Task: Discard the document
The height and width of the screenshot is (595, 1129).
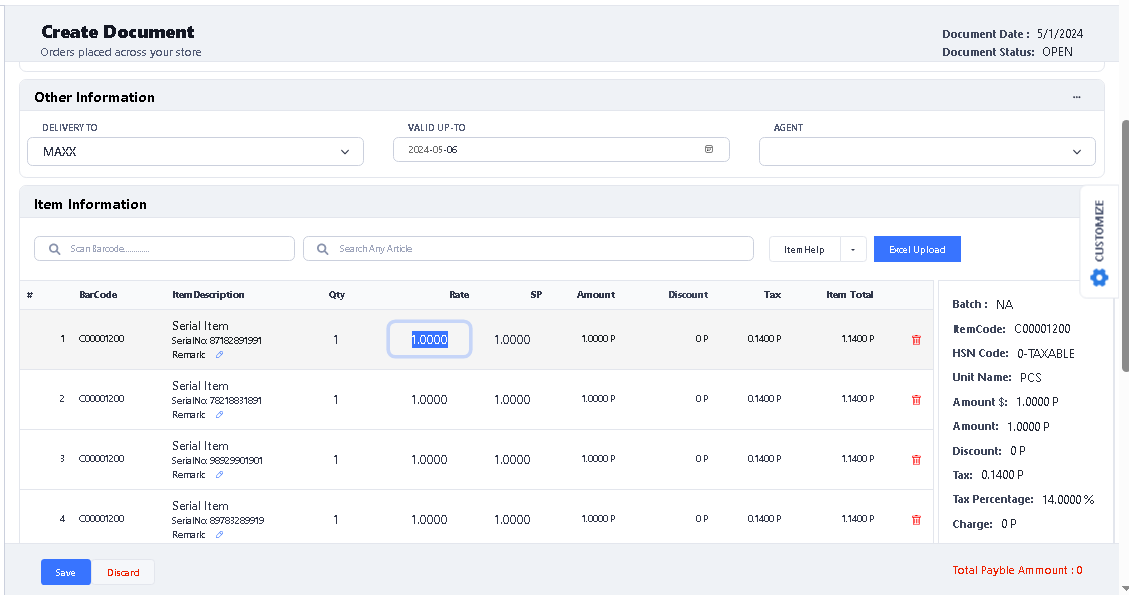Action: pyautogui.click(x=123, y=572)
